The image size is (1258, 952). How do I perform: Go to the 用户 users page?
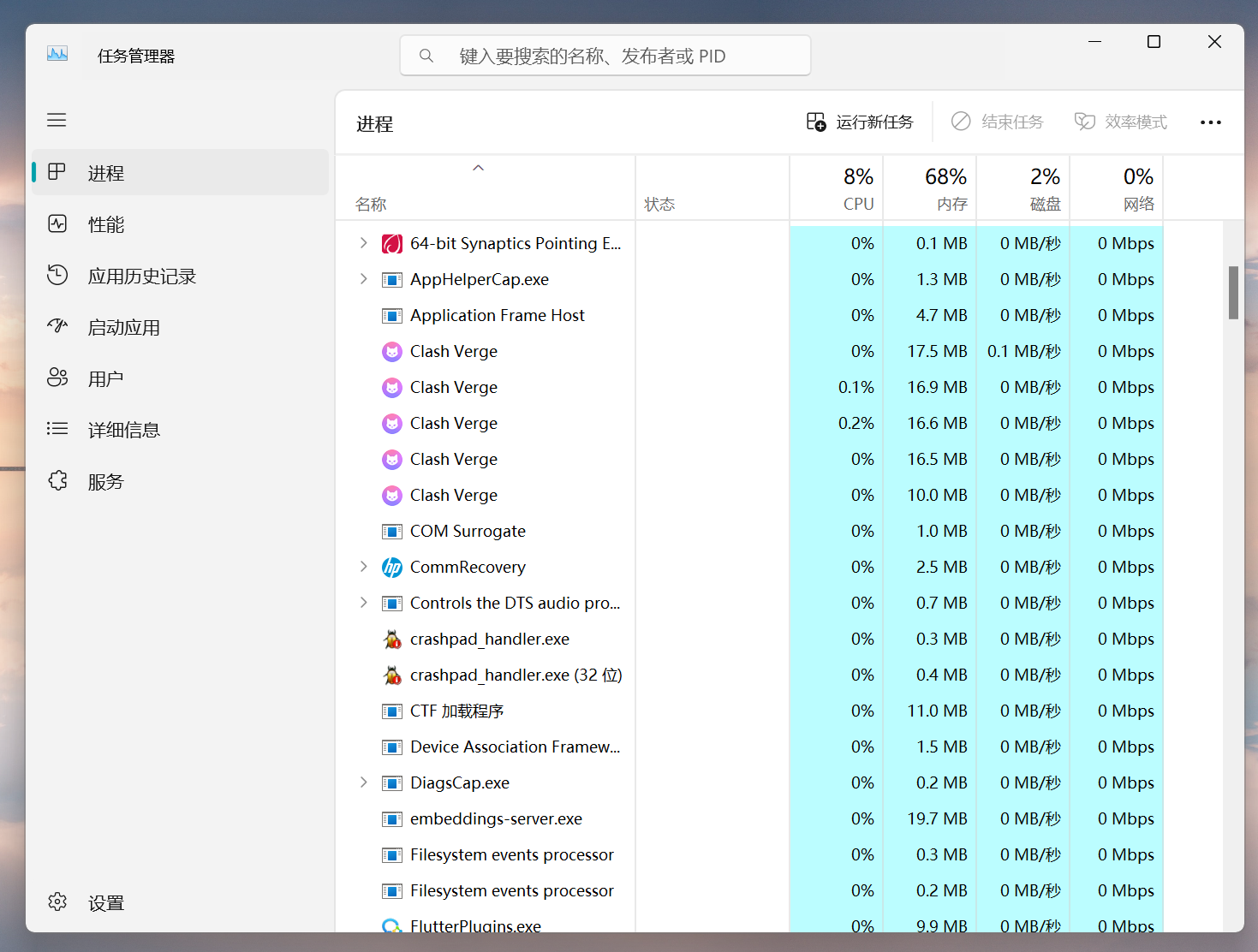click(x=180, y=378)
